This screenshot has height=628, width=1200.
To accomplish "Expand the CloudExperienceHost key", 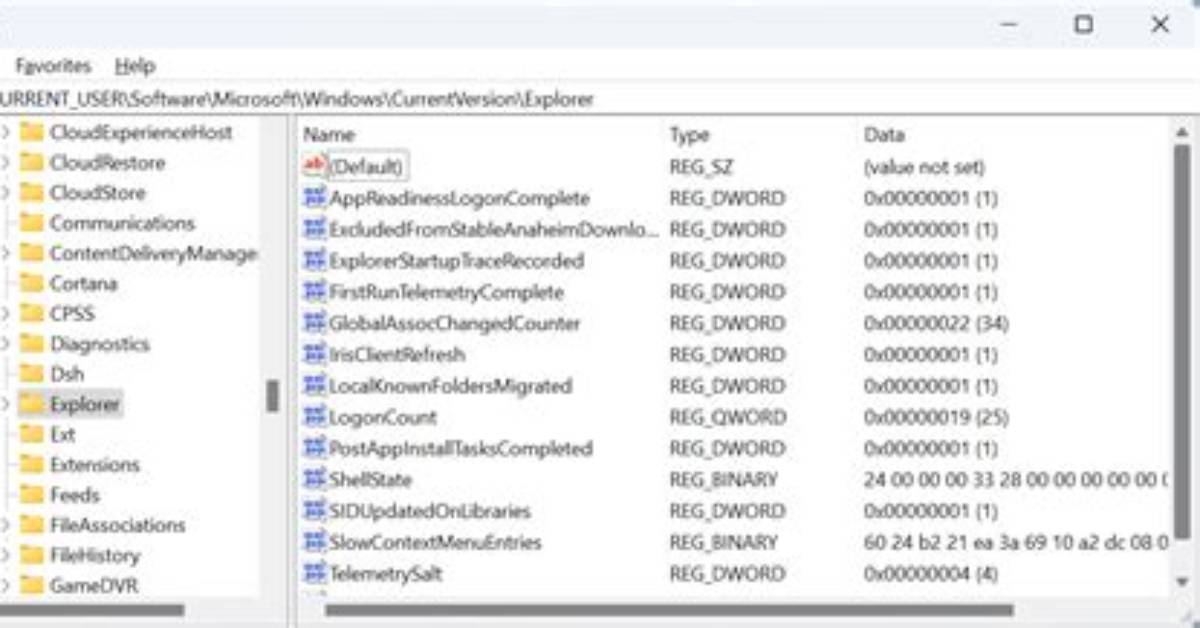I will point(5,132).
